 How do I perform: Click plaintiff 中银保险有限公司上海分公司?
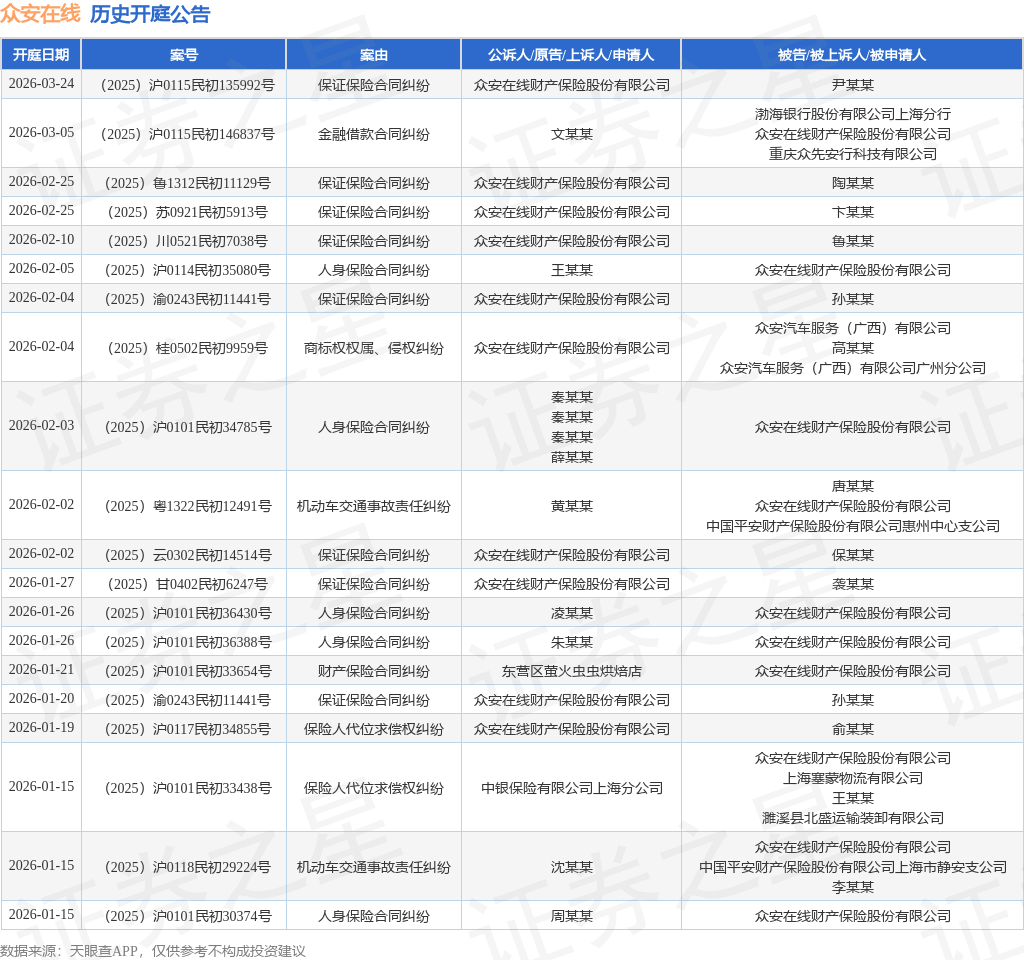571,788
